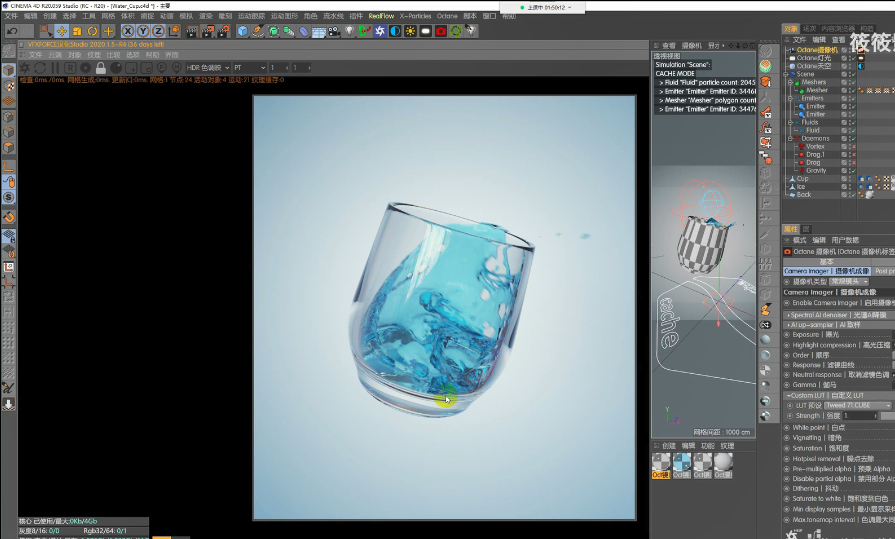
Task: Click the red Octane camera icon in toolbar
Action: point(441,31)
